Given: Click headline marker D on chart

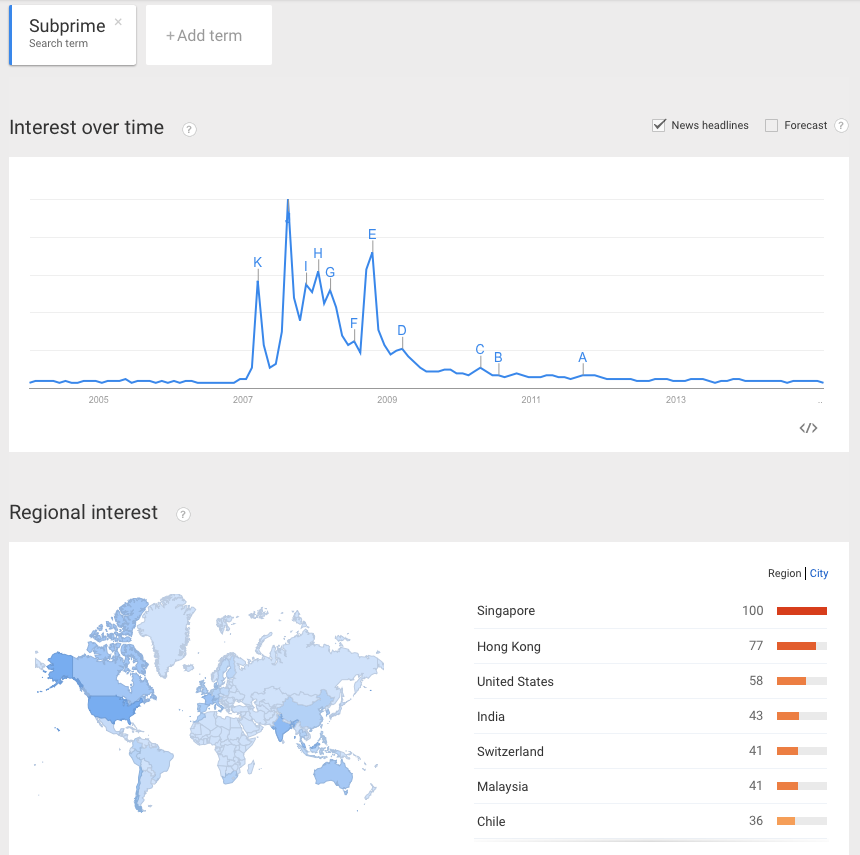Looking at the screenshot, I should tap(402, 330).
